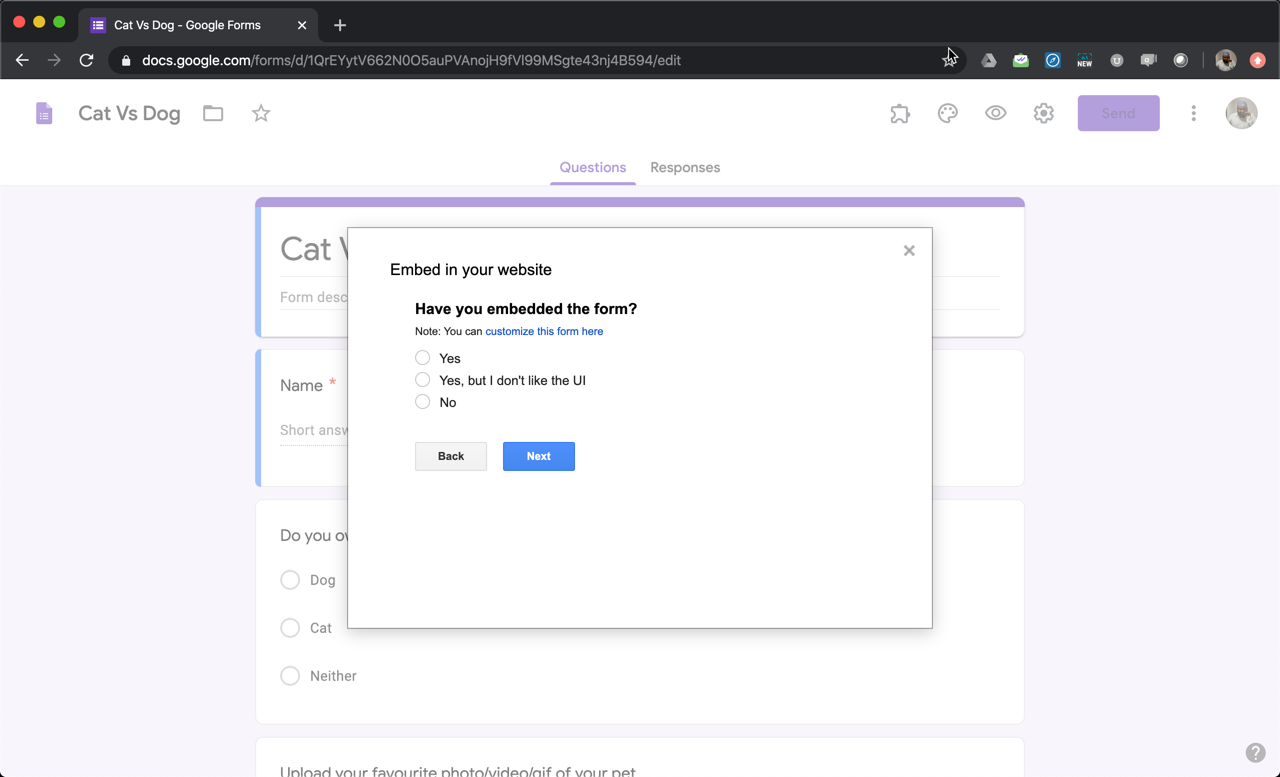Screen dimensions: 1280x777
Task: Open Google Drive extension in browser toolbar
Action: [988, 60]
